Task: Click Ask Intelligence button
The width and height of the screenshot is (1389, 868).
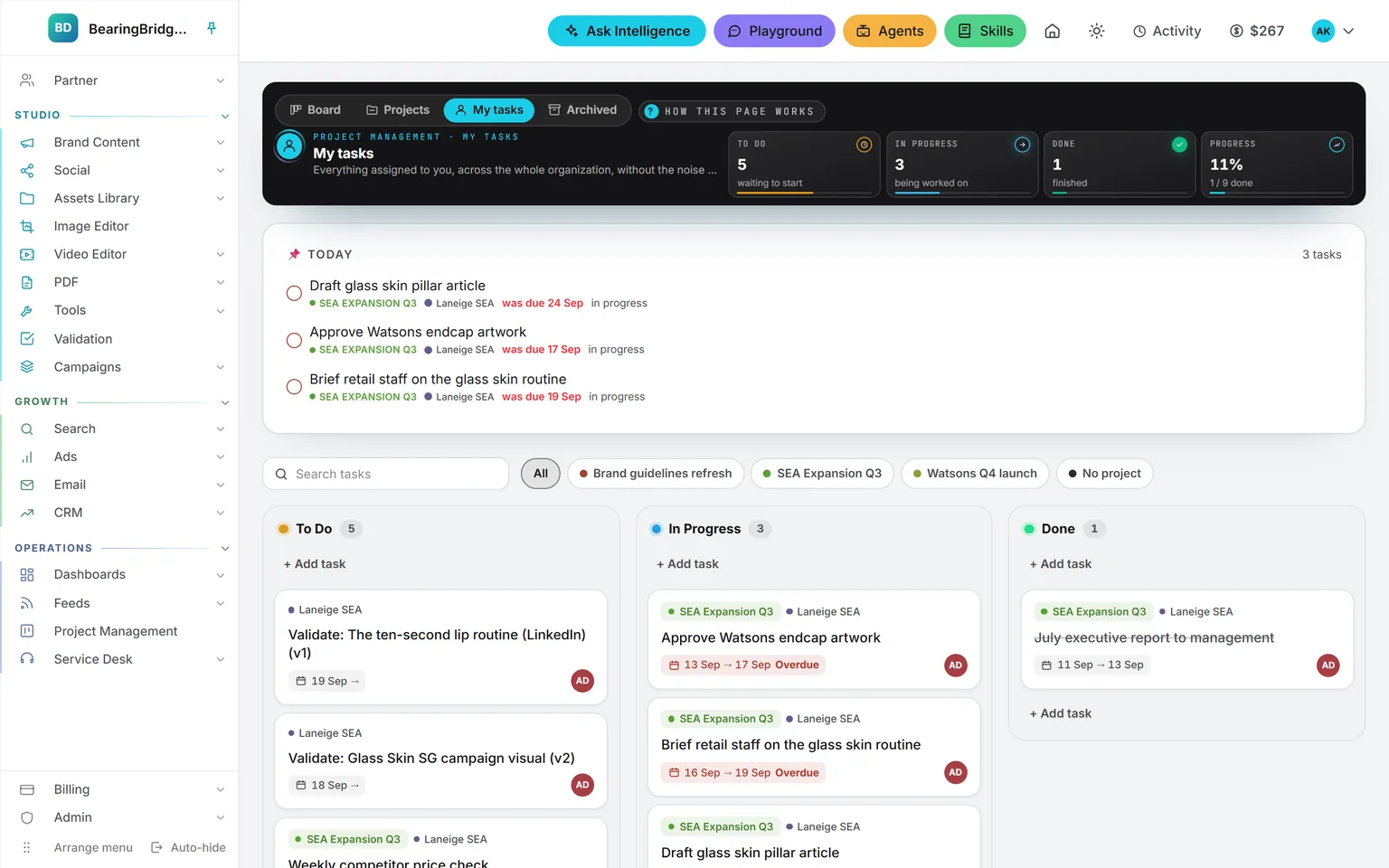Action: (627, 31)
